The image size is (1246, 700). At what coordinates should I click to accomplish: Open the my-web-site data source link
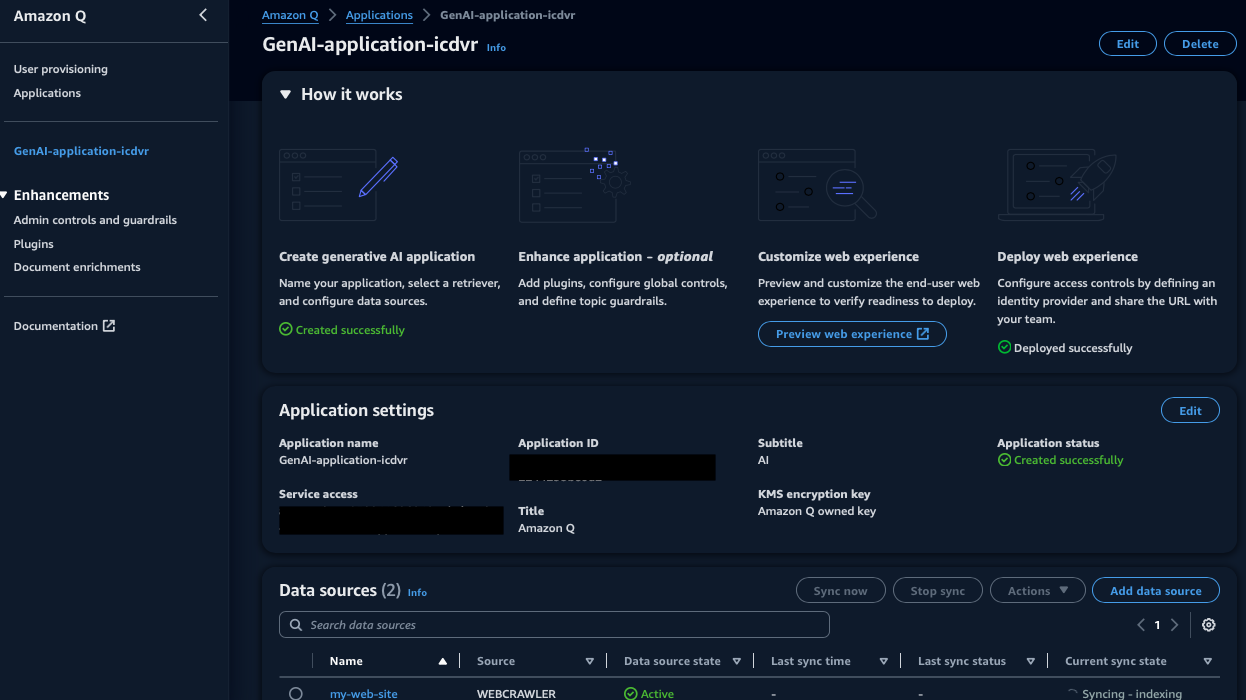(x=364, y=694)
